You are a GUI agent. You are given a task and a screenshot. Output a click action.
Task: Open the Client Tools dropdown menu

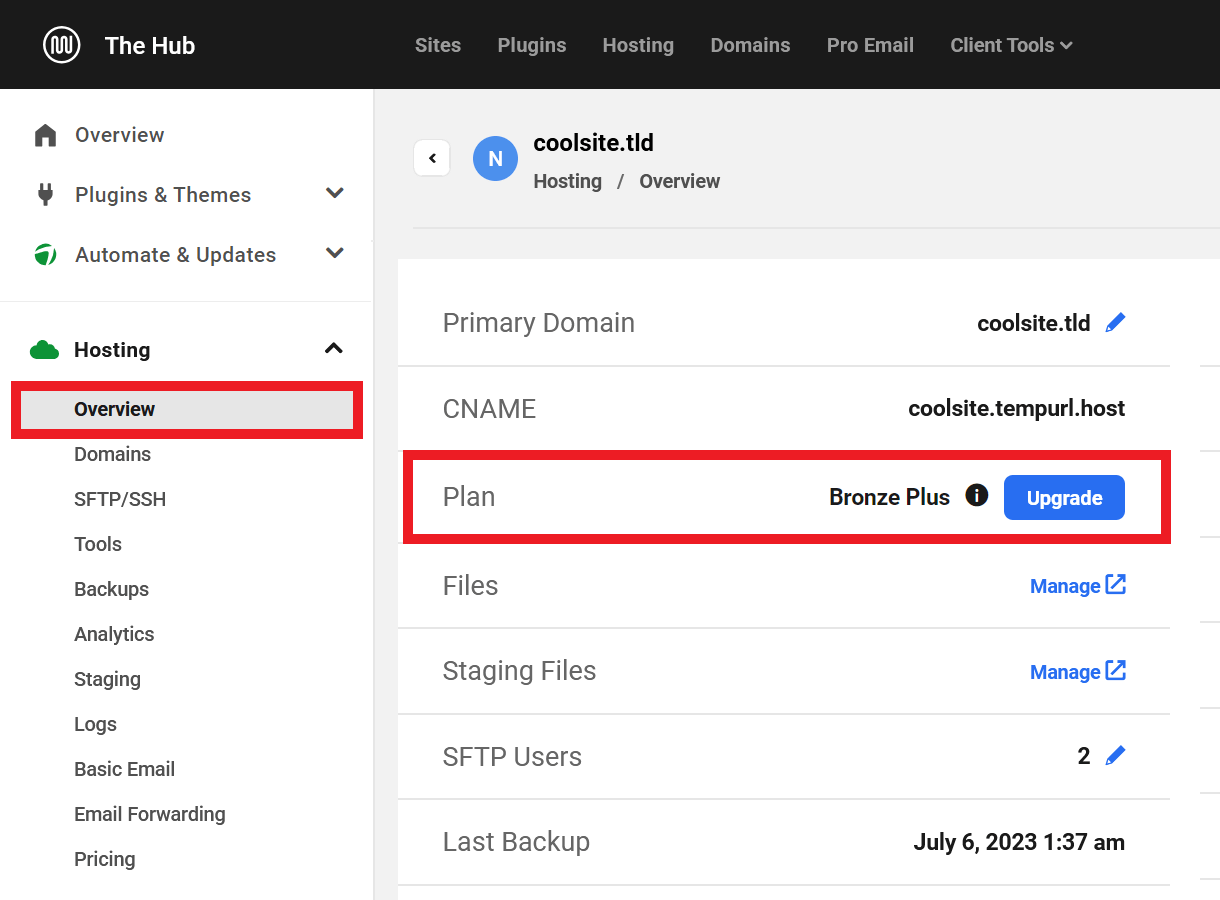1011,45
